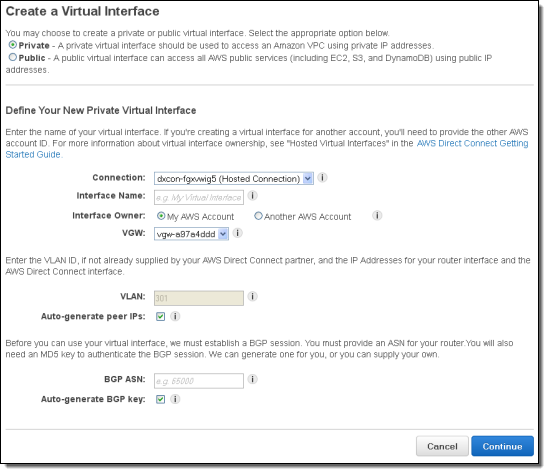The height and width of the screenshot is (475, 550).
Task: Uncheck the Auto-generate peer IPs checkbox
Action: click(160, 316)
